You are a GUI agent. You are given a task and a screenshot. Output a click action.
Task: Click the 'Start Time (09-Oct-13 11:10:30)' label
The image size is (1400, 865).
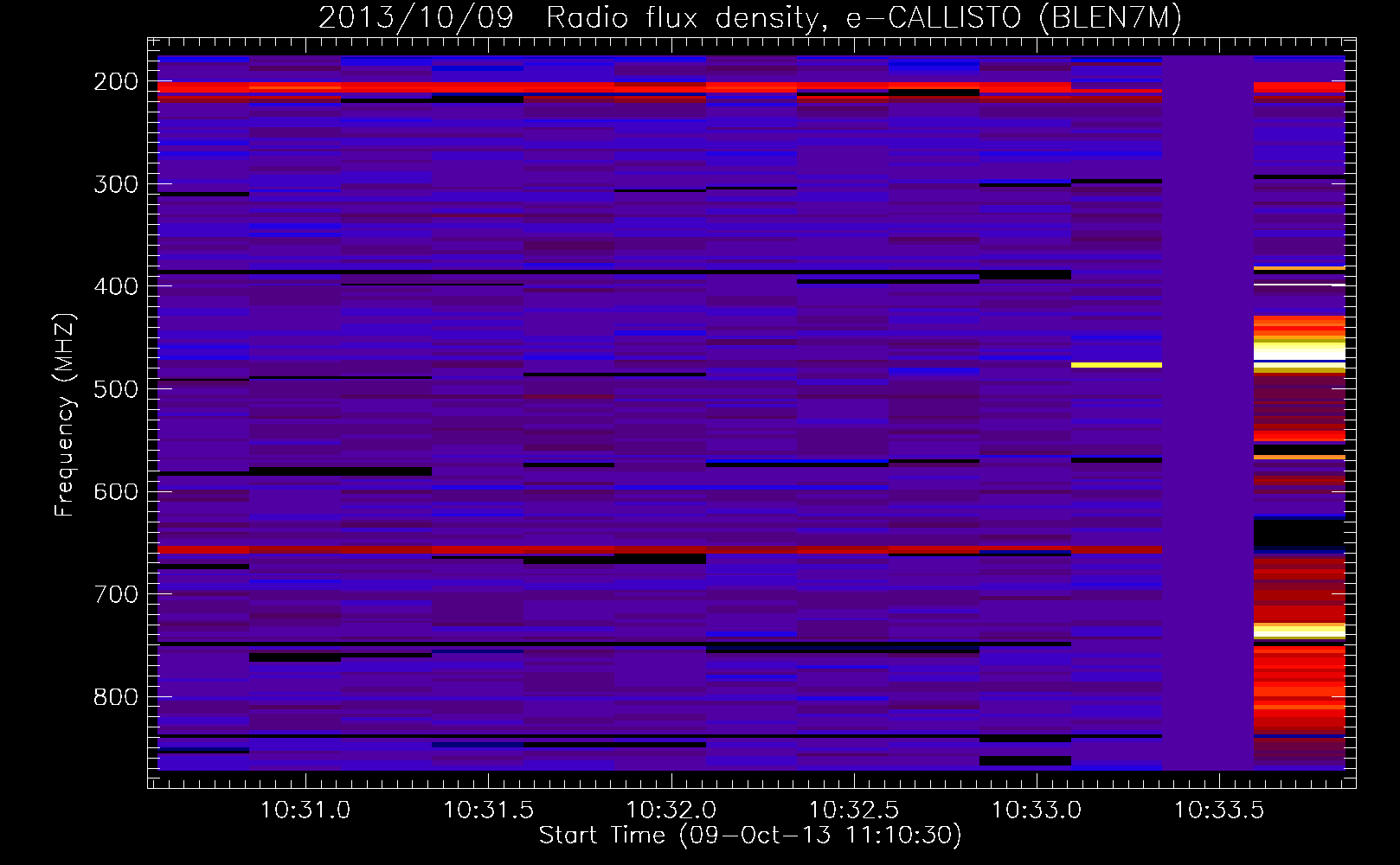750,836
